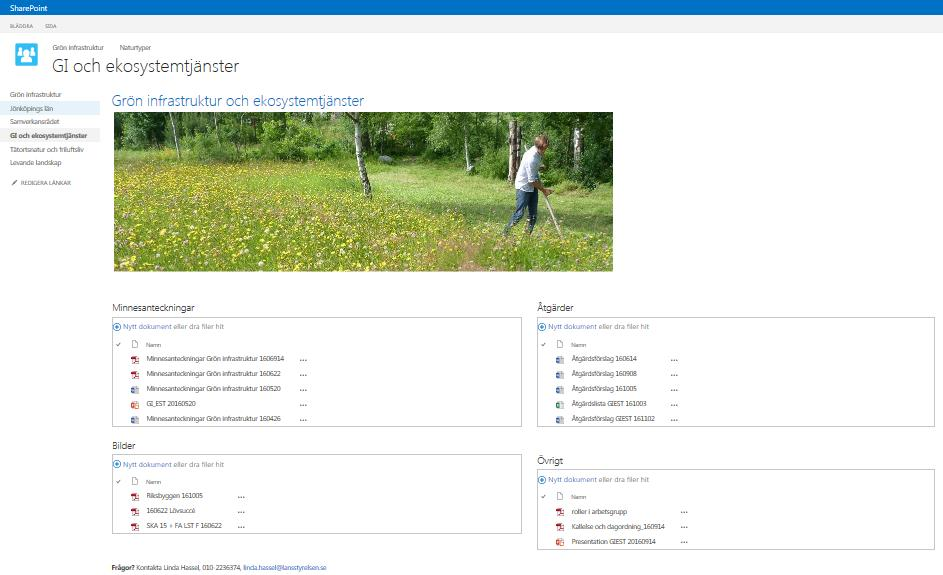This screenshot has width=943, height=575.
Task: Open the ellipsis menu for Kallelse och dagordning_160914
Action: 684,527
